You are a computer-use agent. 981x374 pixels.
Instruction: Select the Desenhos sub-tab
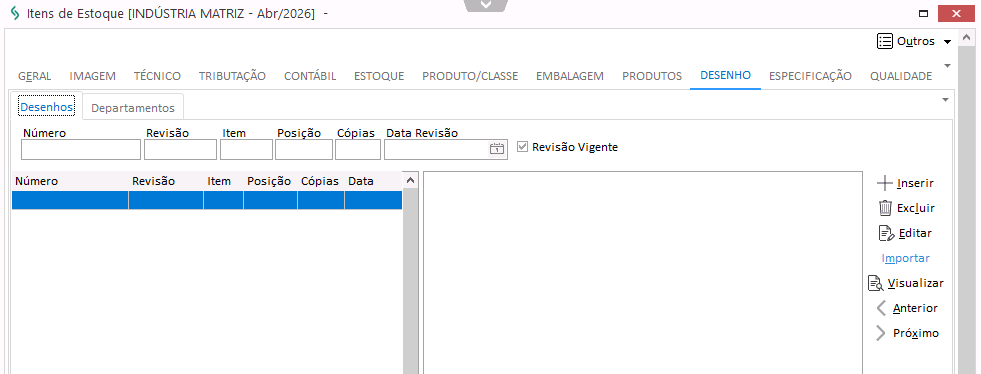[47, 107]
